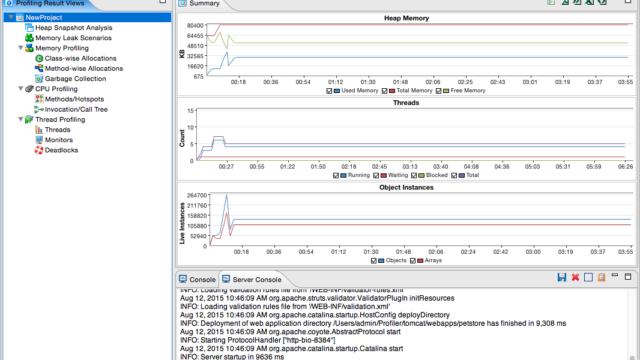The width and height of the screenshot is (640, 360).
Task: Click the Invocation/Call Tree icon
Action: pos(39,109)
